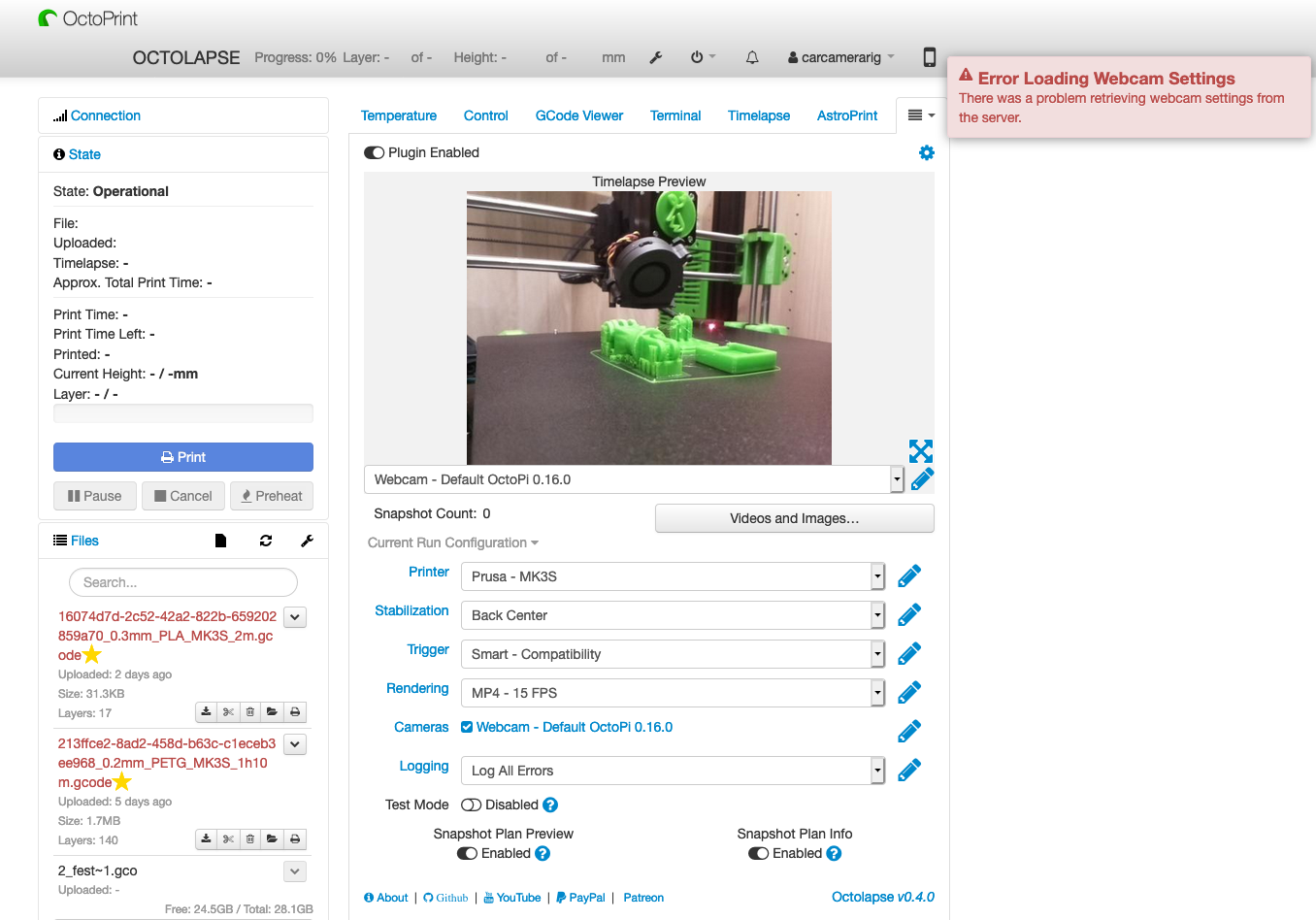This screenshot has width=1316, height=920.
Task: Expand details for PETG_MK3S_1h10m file
Action: 296,743
